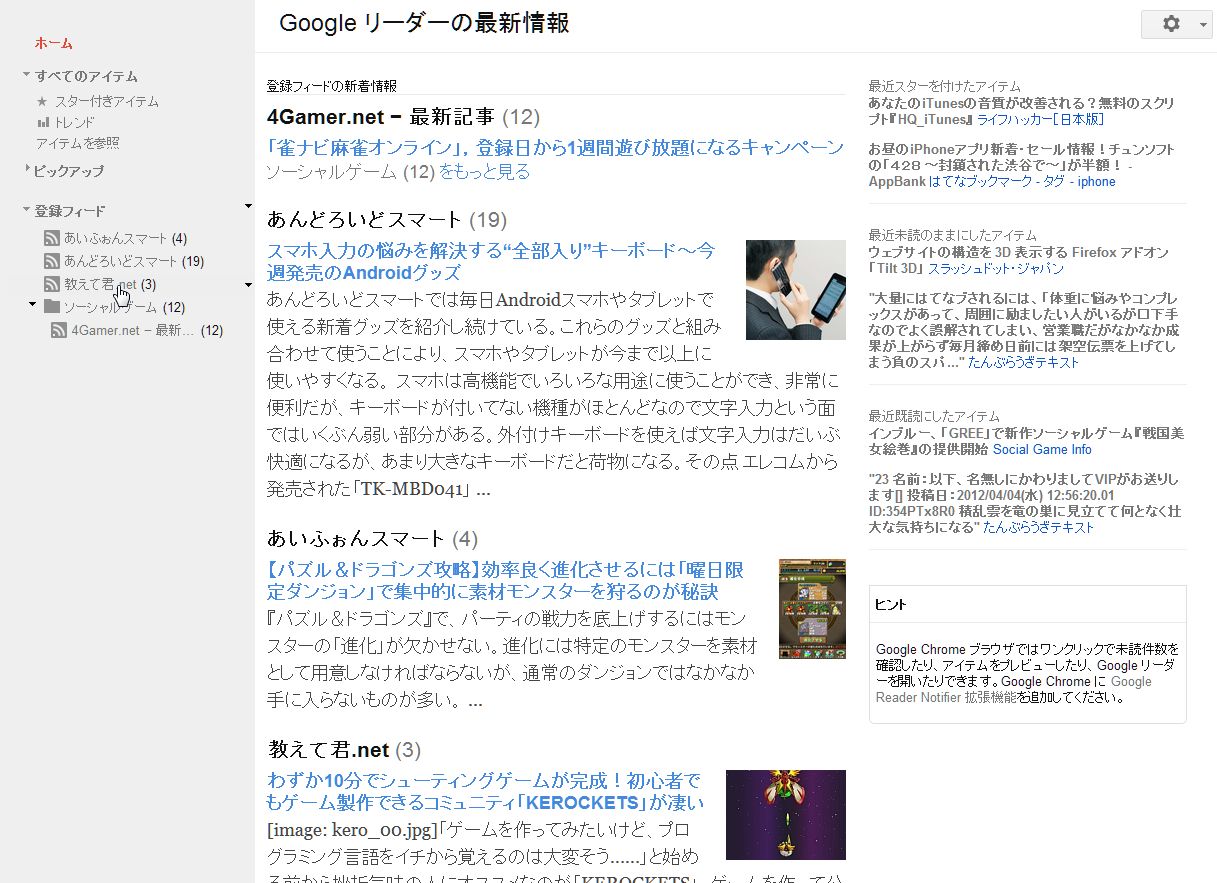Open the 雀ナビ麻雀オンライン article link
Image resolution: width=1217 pixels, height=883 pixels.
(x=555, y=147)
